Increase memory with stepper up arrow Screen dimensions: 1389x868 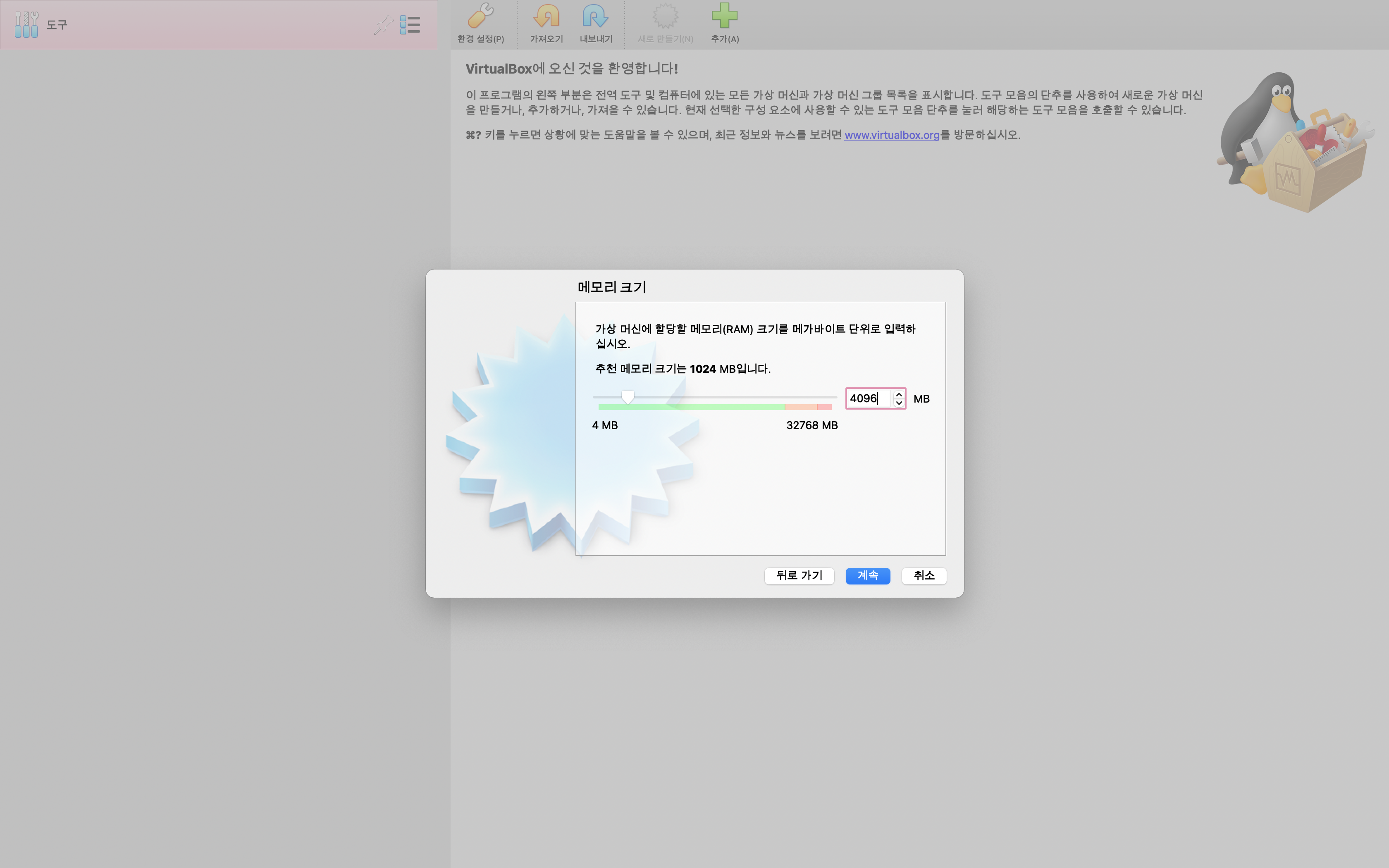pos(899,394)
